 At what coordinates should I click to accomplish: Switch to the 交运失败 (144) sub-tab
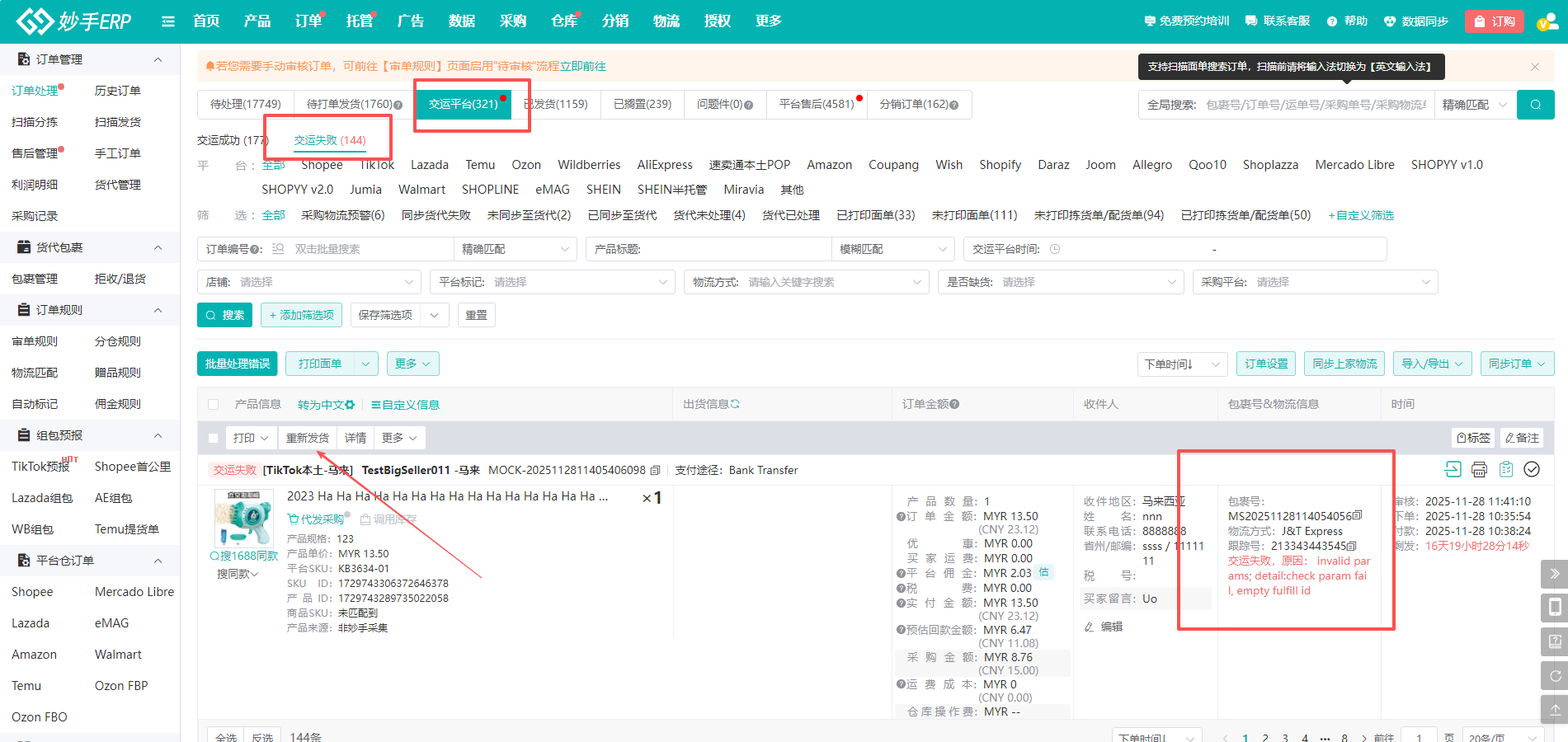tap(329, 140)
